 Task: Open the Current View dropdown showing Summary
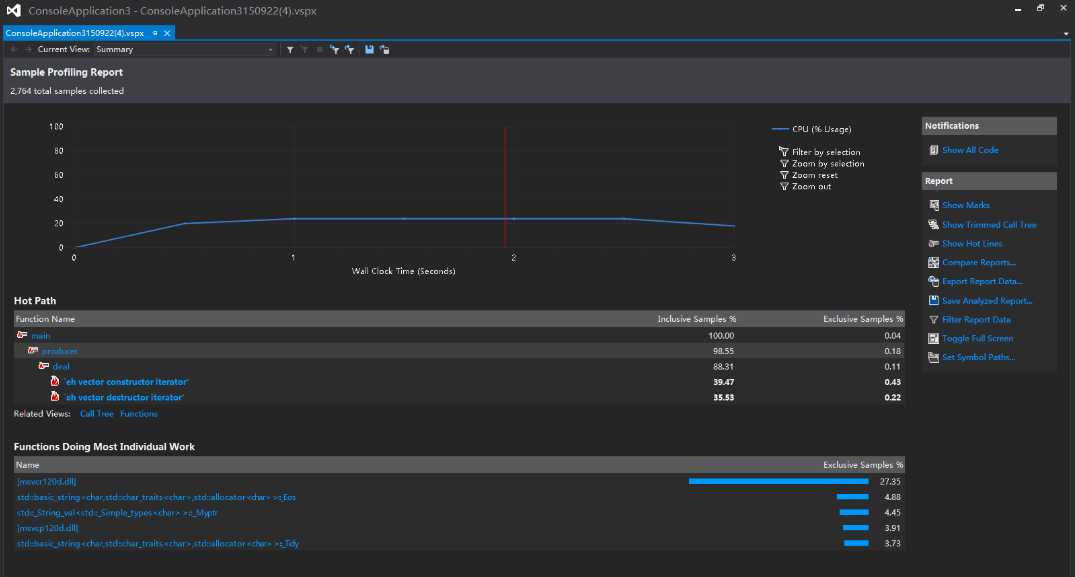(x=184, y=49)
